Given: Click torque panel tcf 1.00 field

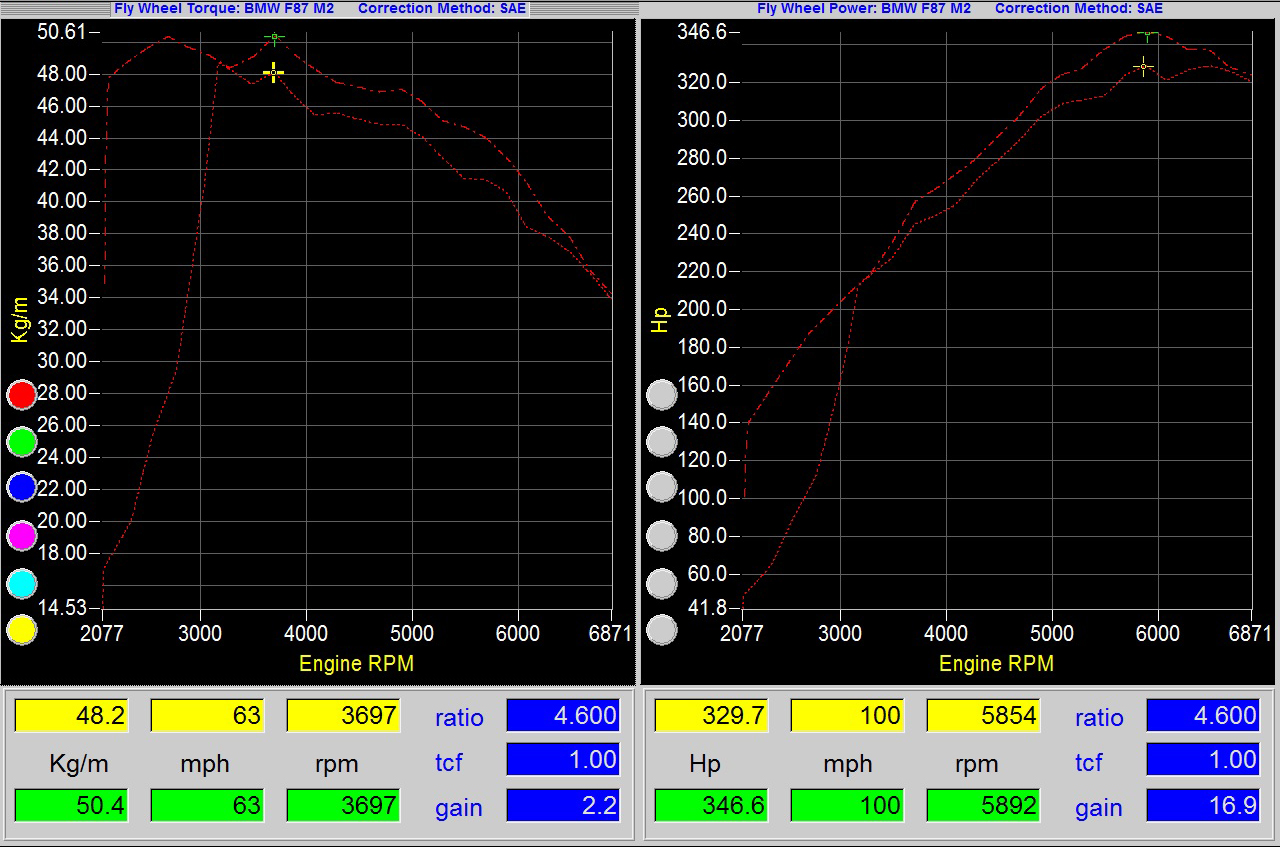Looking at the screenshot, I should [x=563, y=759].
